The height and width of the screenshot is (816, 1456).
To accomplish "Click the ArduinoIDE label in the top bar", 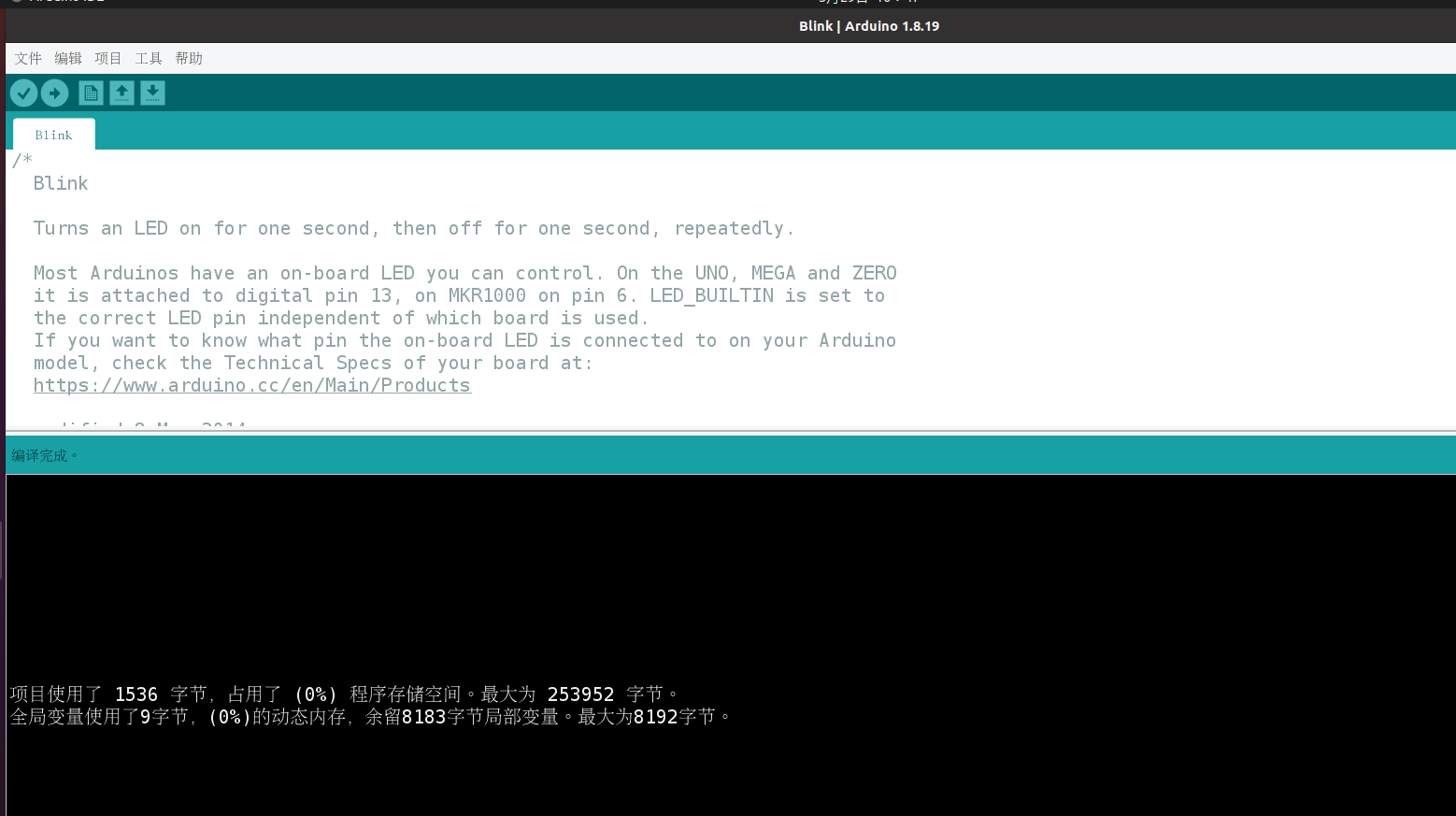I will 56,3.
